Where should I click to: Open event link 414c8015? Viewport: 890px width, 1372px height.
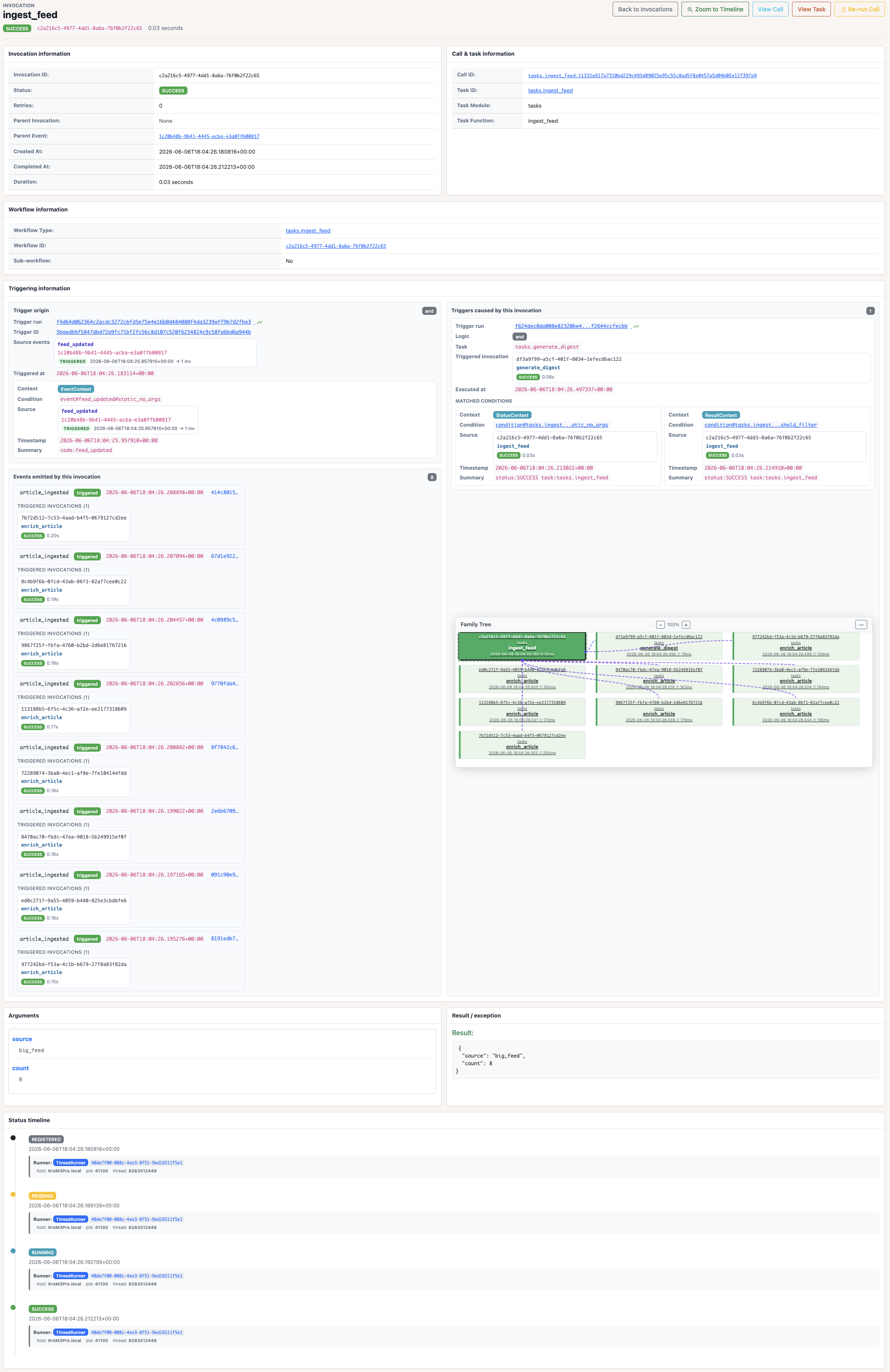click(224, 493)
